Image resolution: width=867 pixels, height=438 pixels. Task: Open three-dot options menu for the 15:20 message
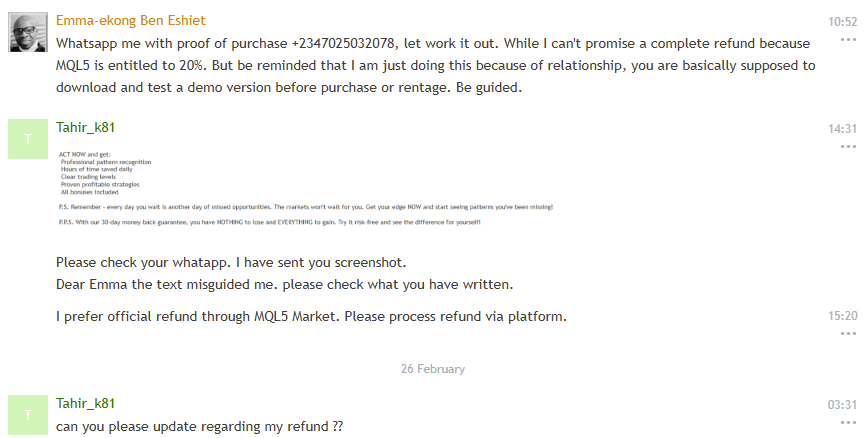click(848, 333)
